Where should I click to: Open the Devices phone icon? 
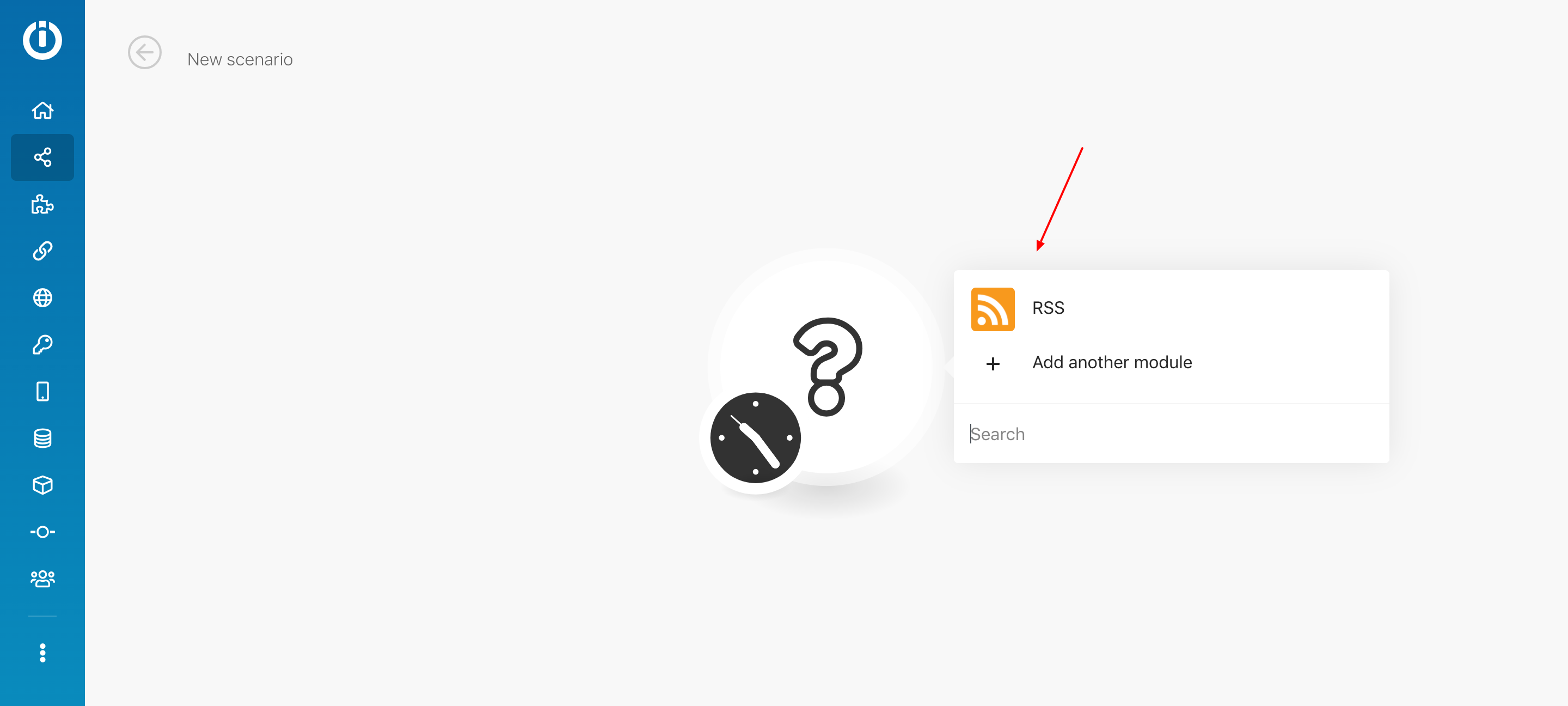42,392
